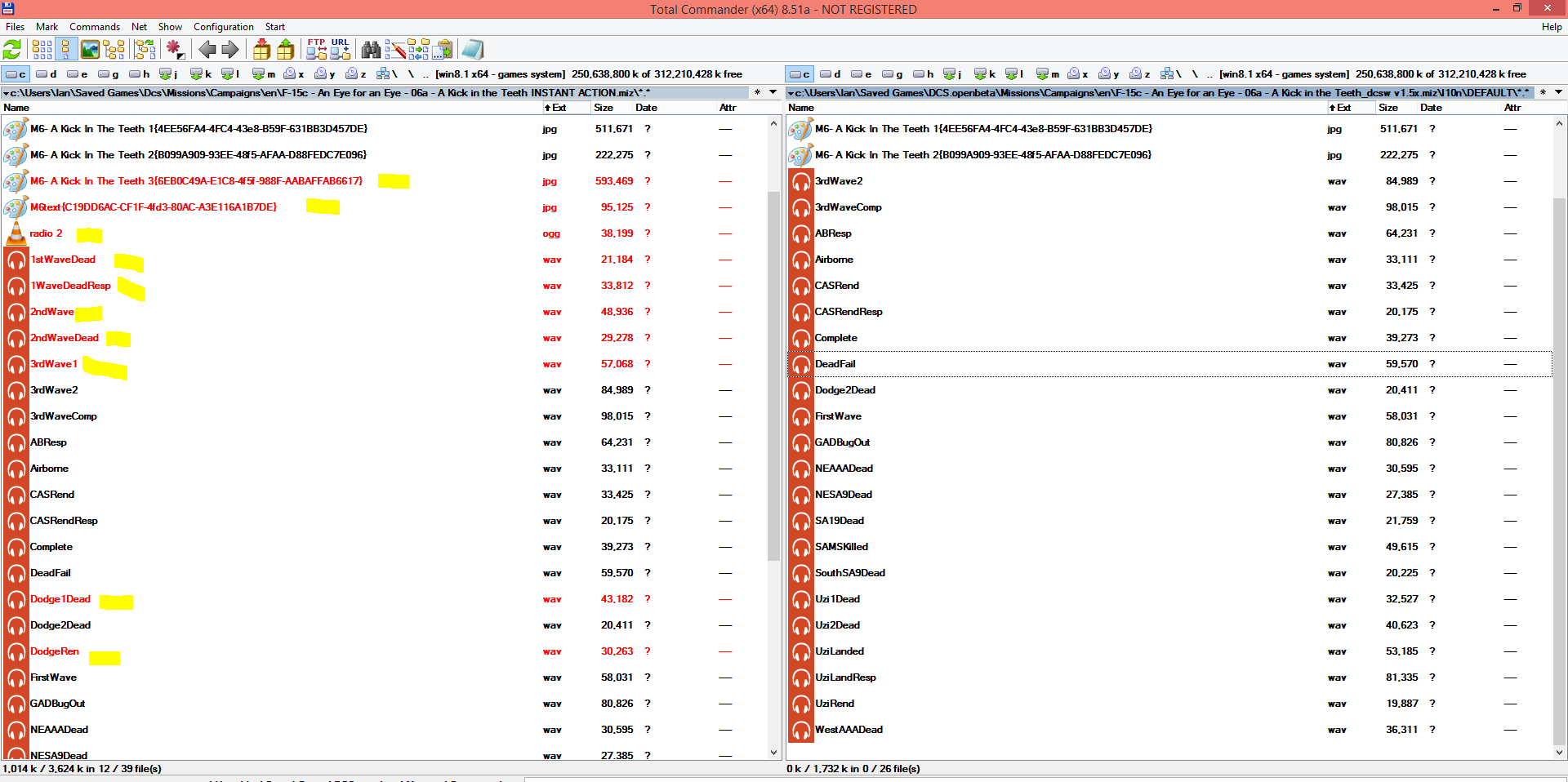Open the Mark menu

[x=47, y=27]
